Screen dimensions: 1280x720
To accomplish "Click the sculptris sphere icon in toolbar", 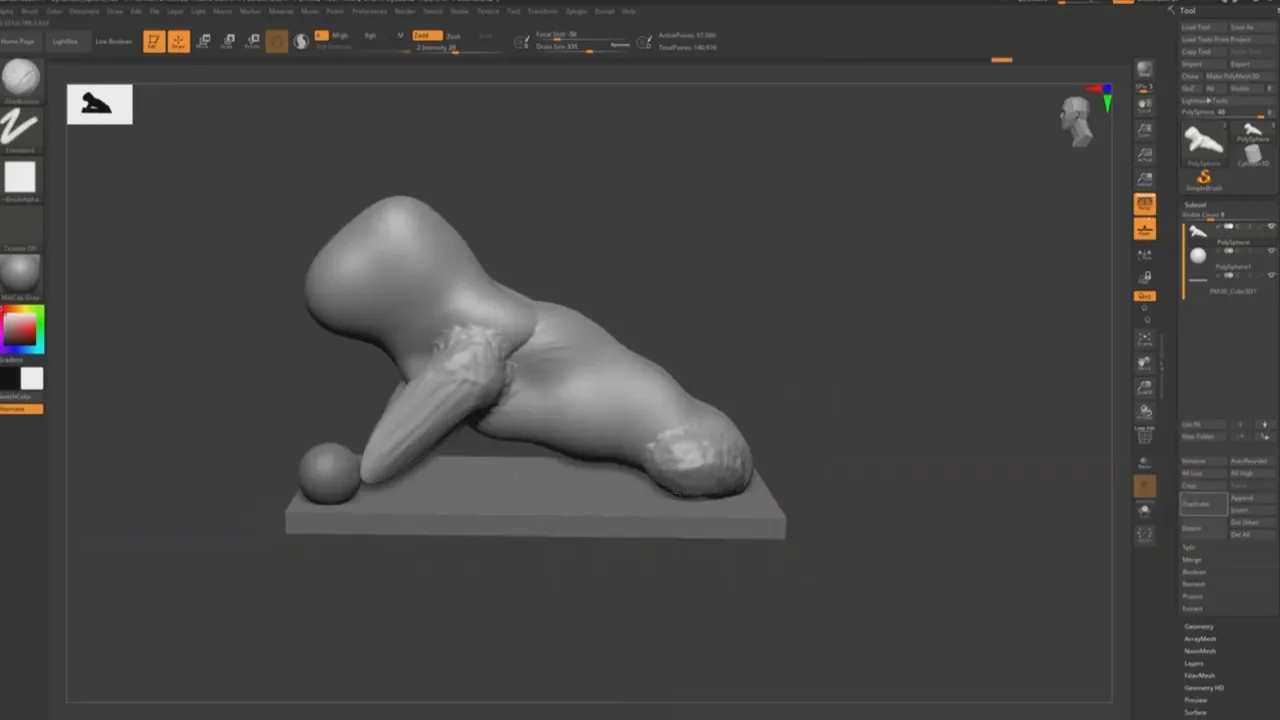I will point(300,41).
